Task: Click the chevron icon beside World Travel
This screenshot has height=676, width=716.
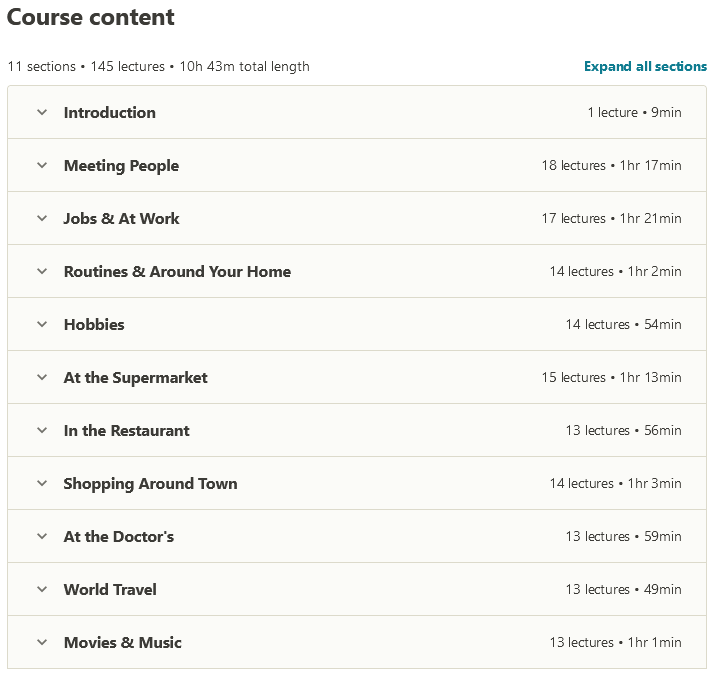Action: 42,590
